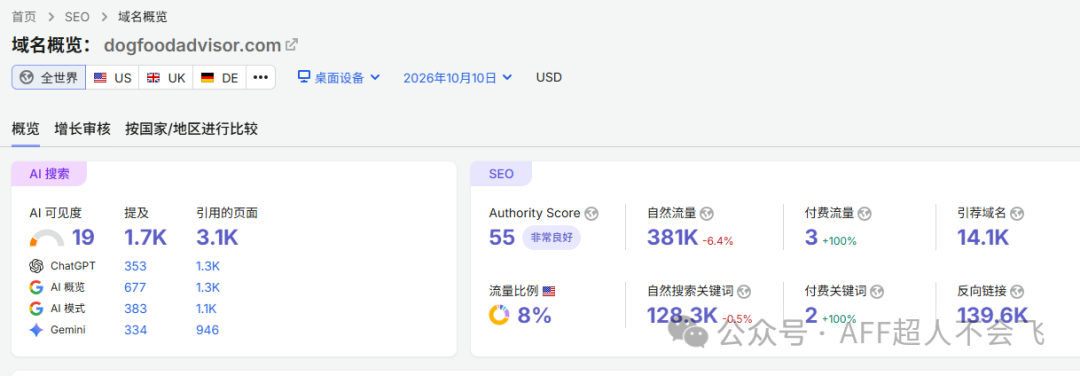Click the globe icon in 全世界 button
The width and height of the screenshot is (1080, 376).
click(26, 78)
